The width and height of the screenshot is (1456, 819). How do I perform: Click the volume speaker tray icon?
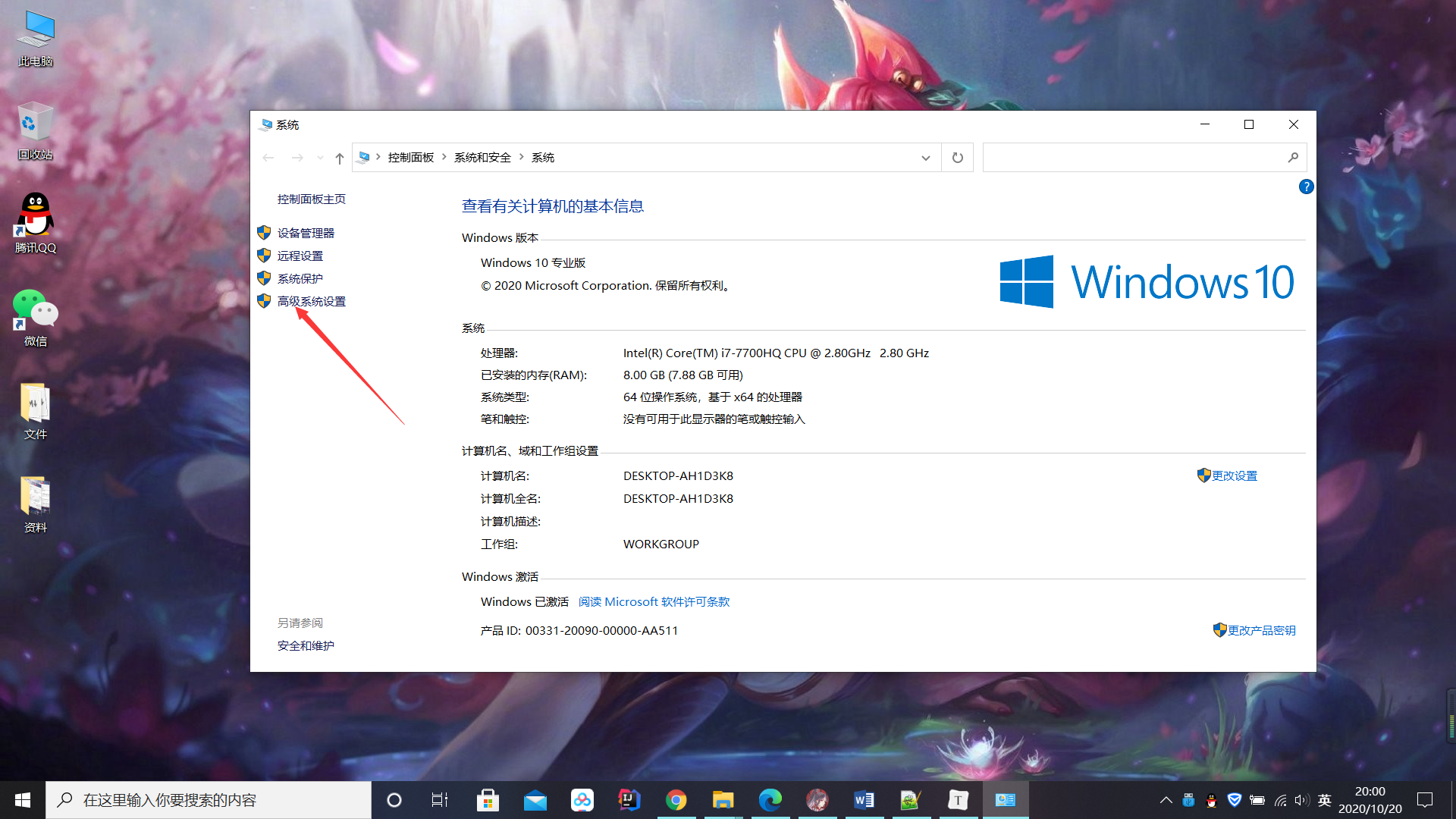tap(1302, 800)
